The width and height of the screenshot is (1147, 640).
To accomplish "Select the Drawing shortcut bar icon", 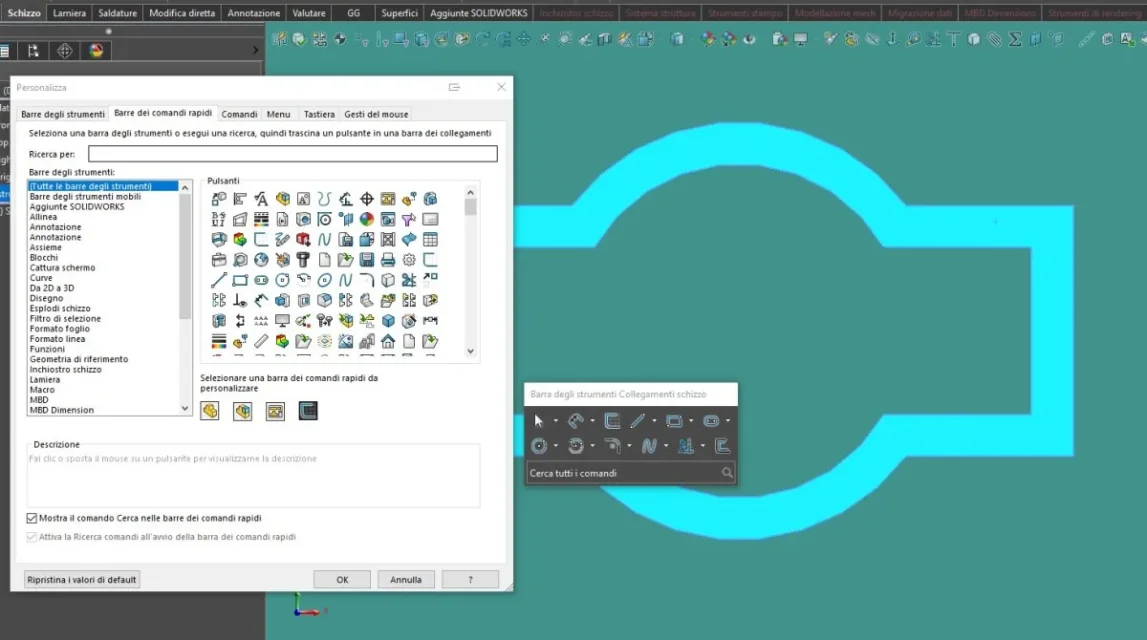I will pos(275,411).
